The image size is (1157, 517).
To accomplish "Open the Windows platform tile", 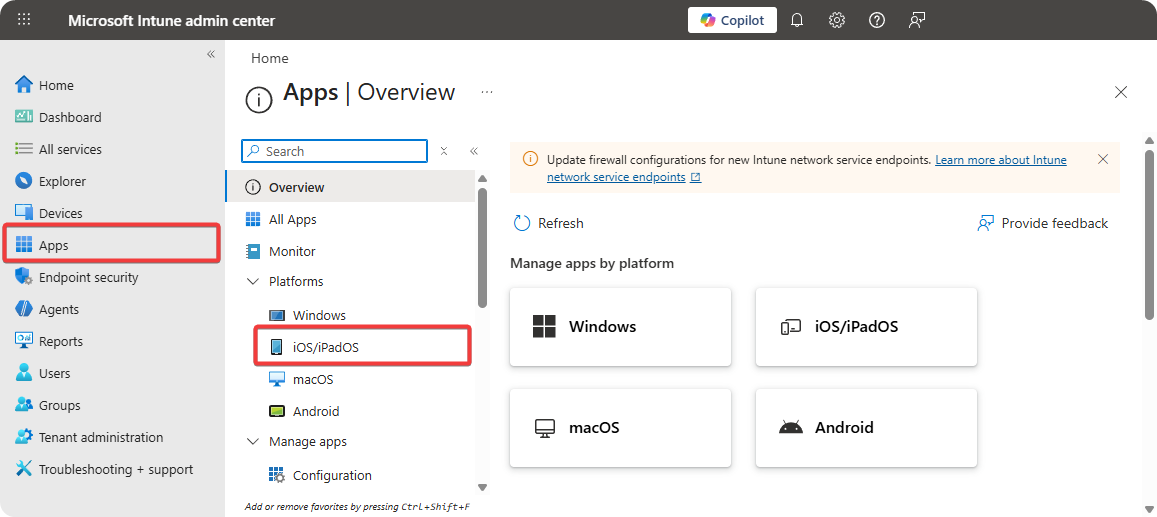I will click(620, 326).
